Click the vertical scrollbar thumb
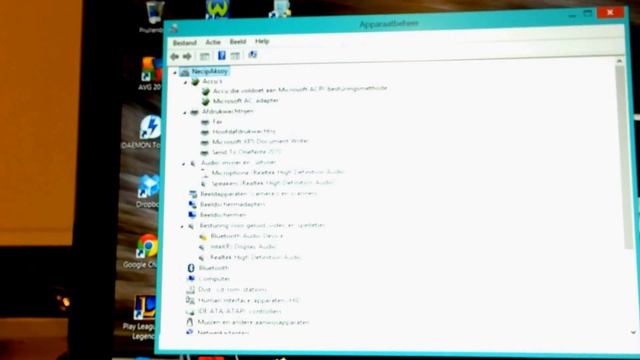640x360 pixels. coord(624,157)
